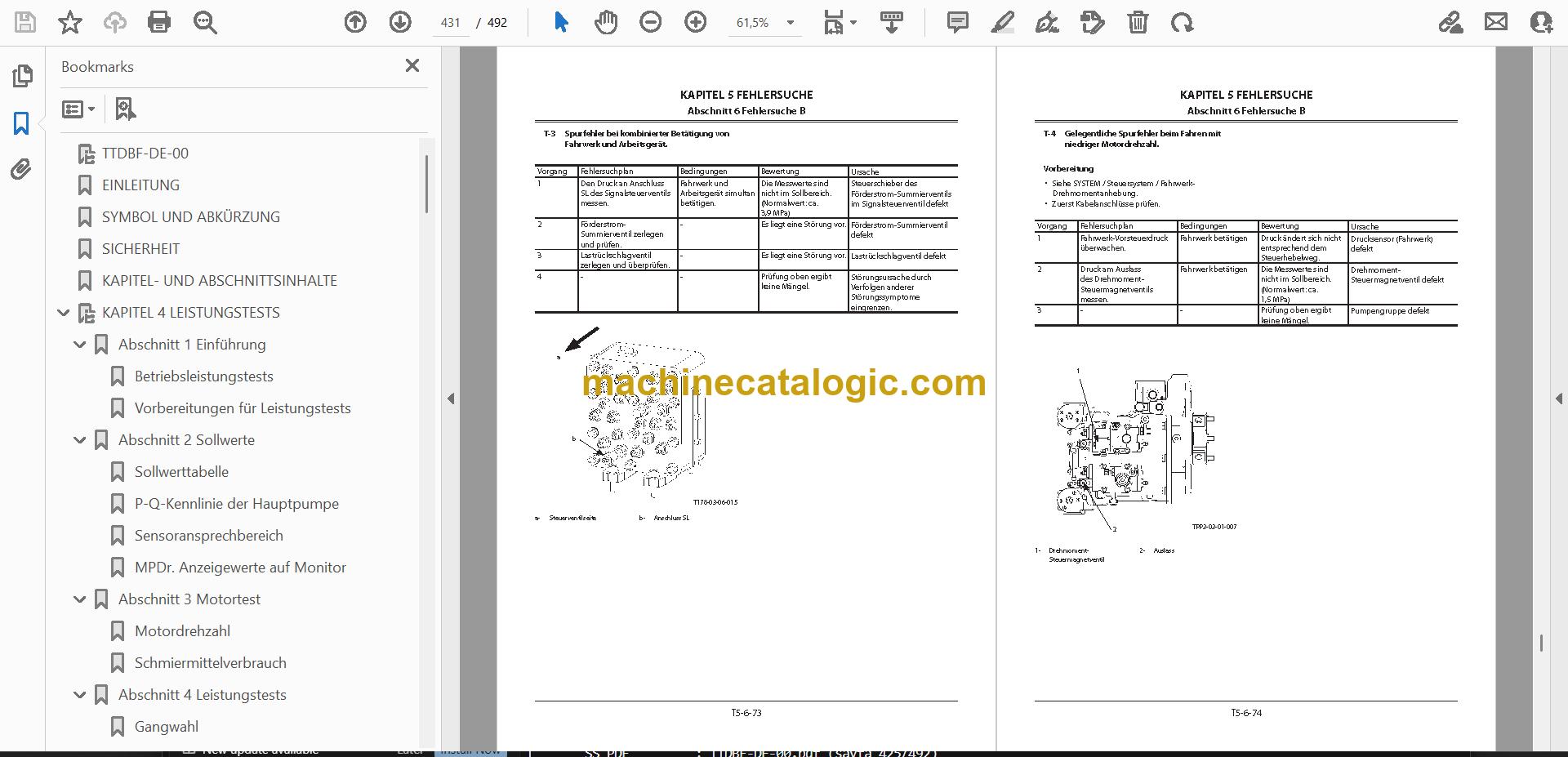1568x757 pixels.
Task: Click the Delete trash can icon
Action: click(x=1138, y=22)
